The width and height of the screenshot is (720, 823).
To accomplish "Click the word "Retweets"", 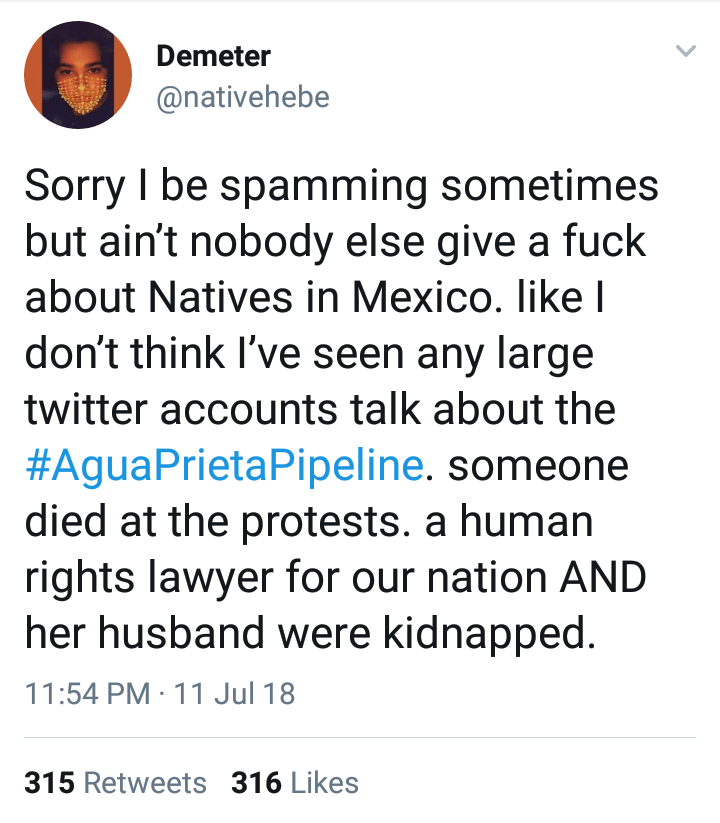I will (x=145, y=782).
